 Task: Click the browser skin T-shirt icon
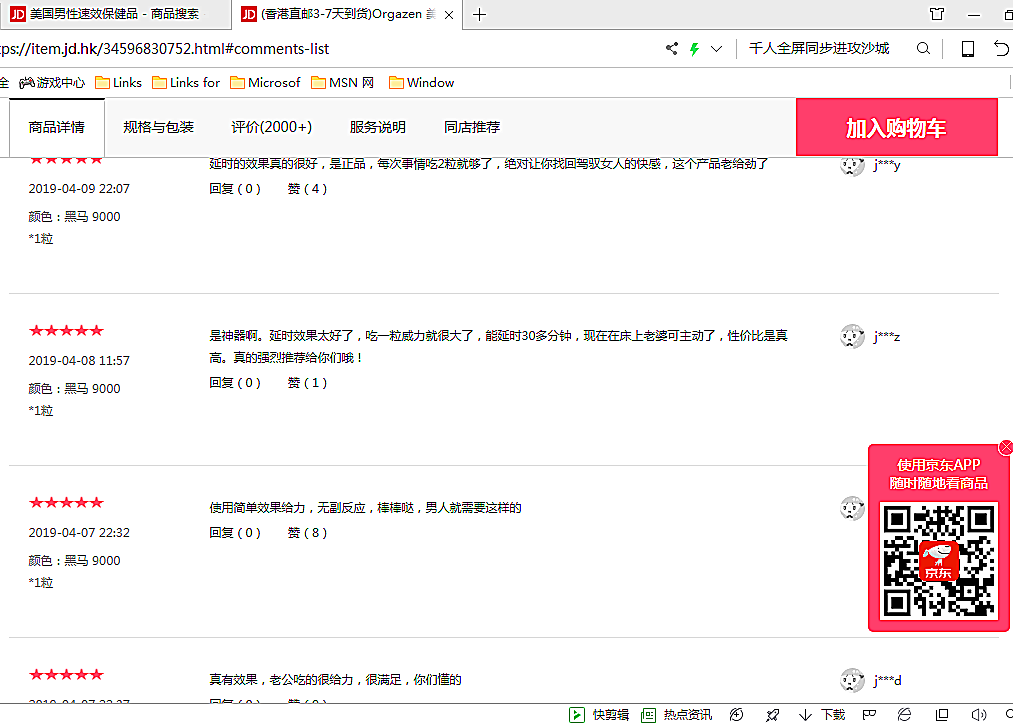coord(936,14)
